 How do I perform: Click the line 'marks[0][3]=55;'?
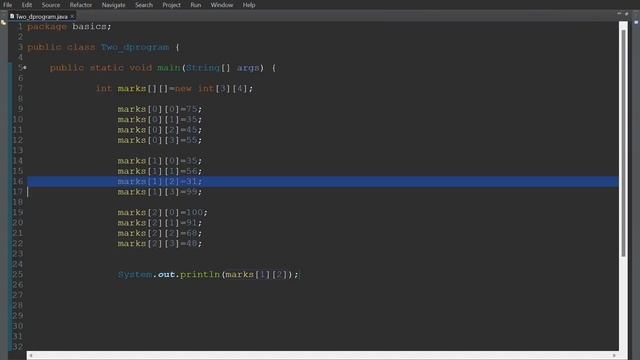160,140
